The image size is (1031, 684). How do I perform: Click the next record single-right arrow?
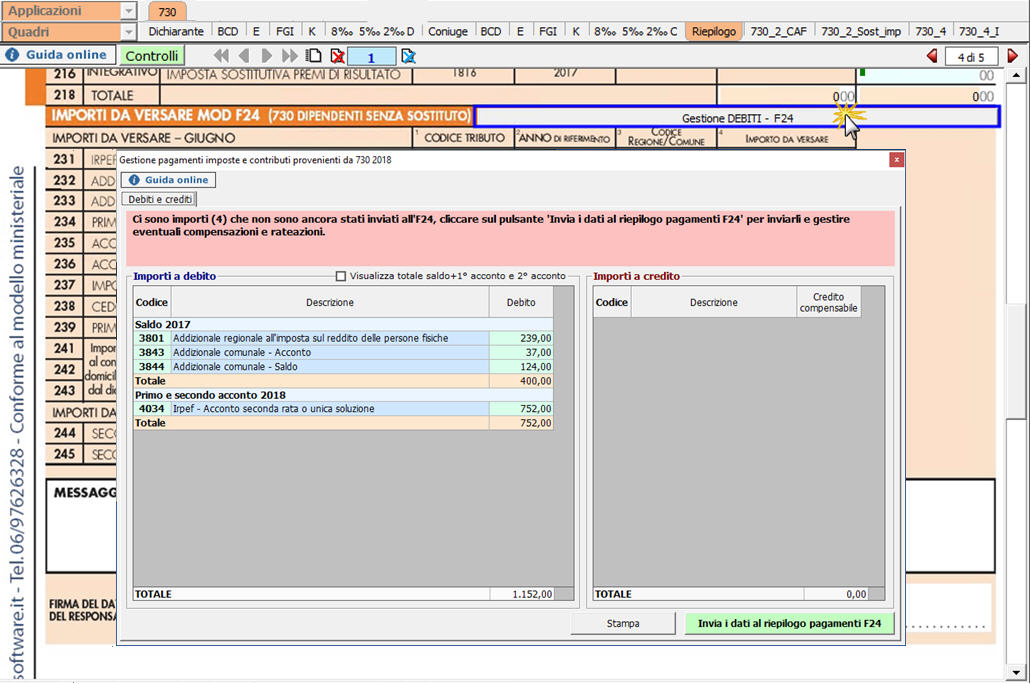(266, 56)
